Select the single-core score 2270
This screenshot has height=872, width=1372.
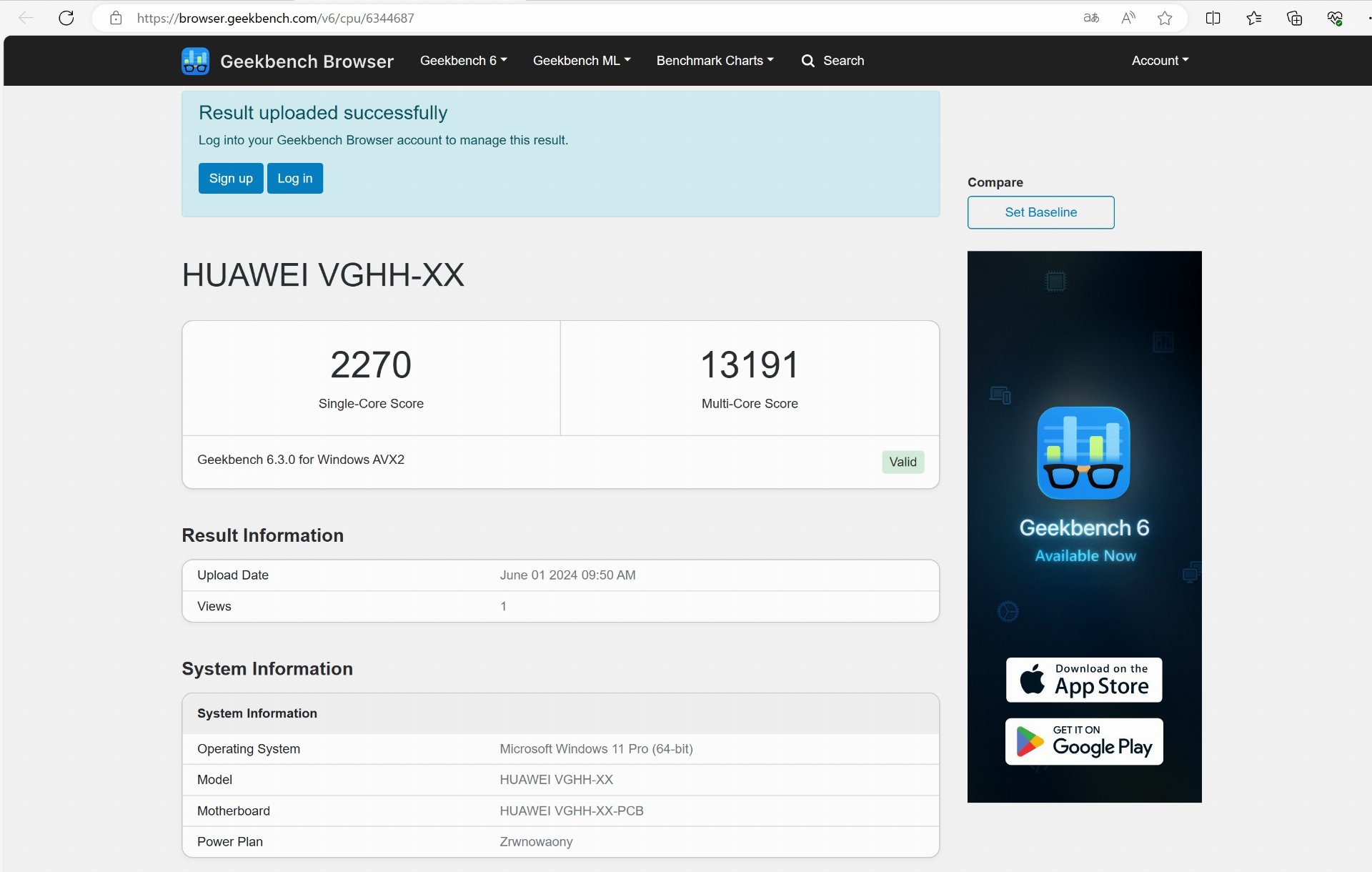tap(371, 365)
